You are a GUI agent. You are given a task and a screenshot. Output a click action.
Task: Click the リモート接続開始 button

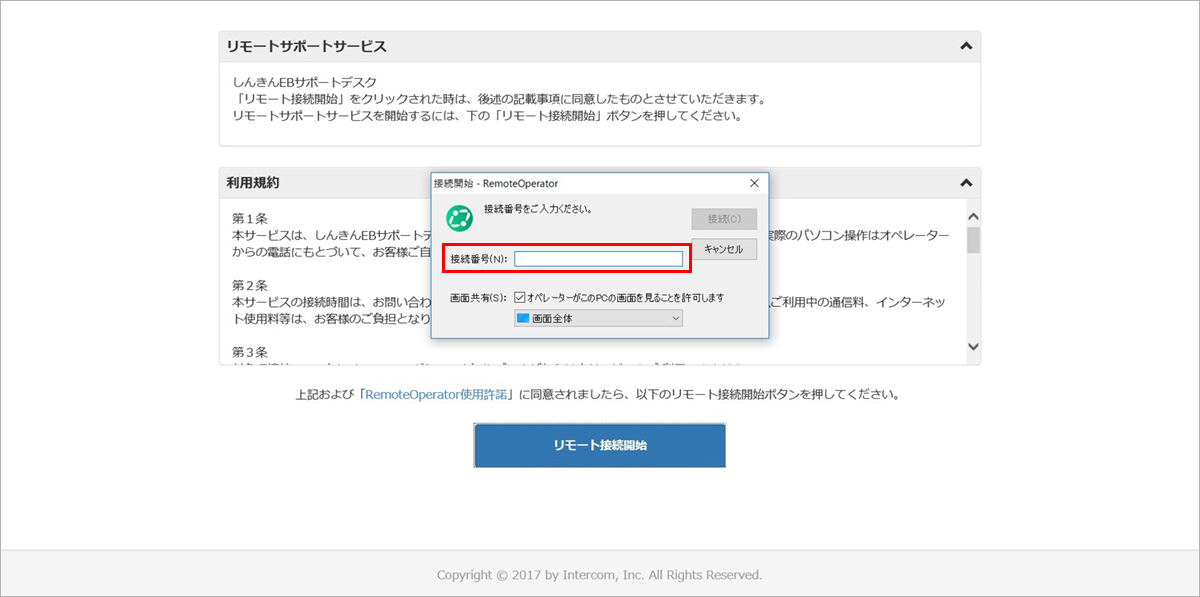pyautogui.click(x=600, y=445)
